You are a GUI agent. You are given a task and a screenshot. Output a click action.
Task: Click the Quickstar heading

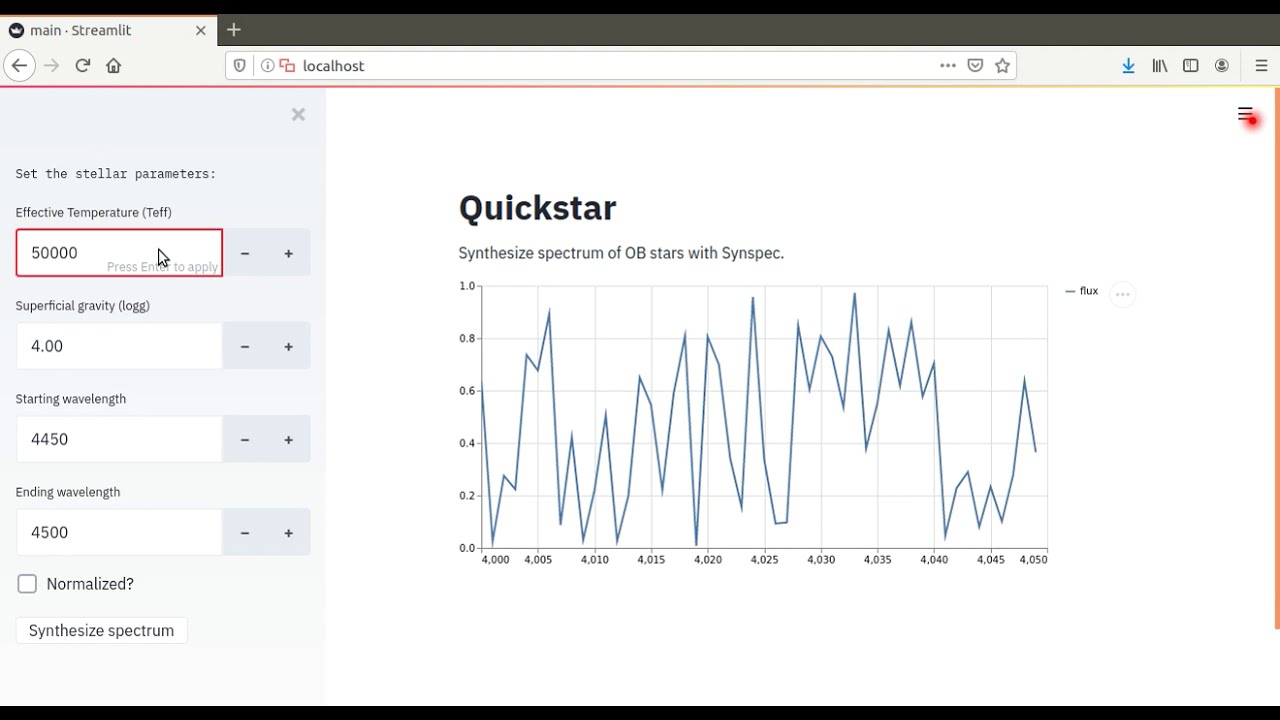coord(537,208)
